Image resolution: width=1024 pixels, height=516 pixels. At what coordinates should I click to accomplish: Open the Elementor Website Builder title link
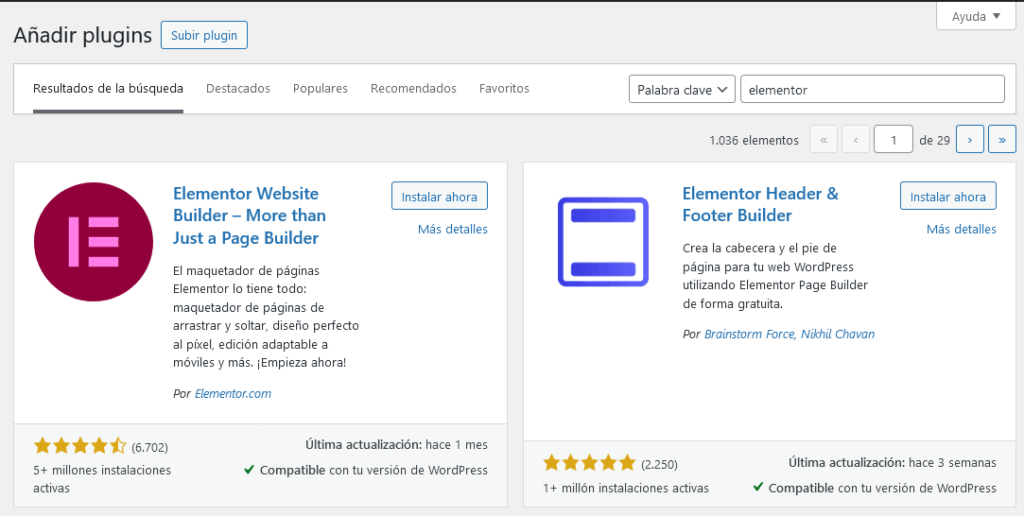249,216
